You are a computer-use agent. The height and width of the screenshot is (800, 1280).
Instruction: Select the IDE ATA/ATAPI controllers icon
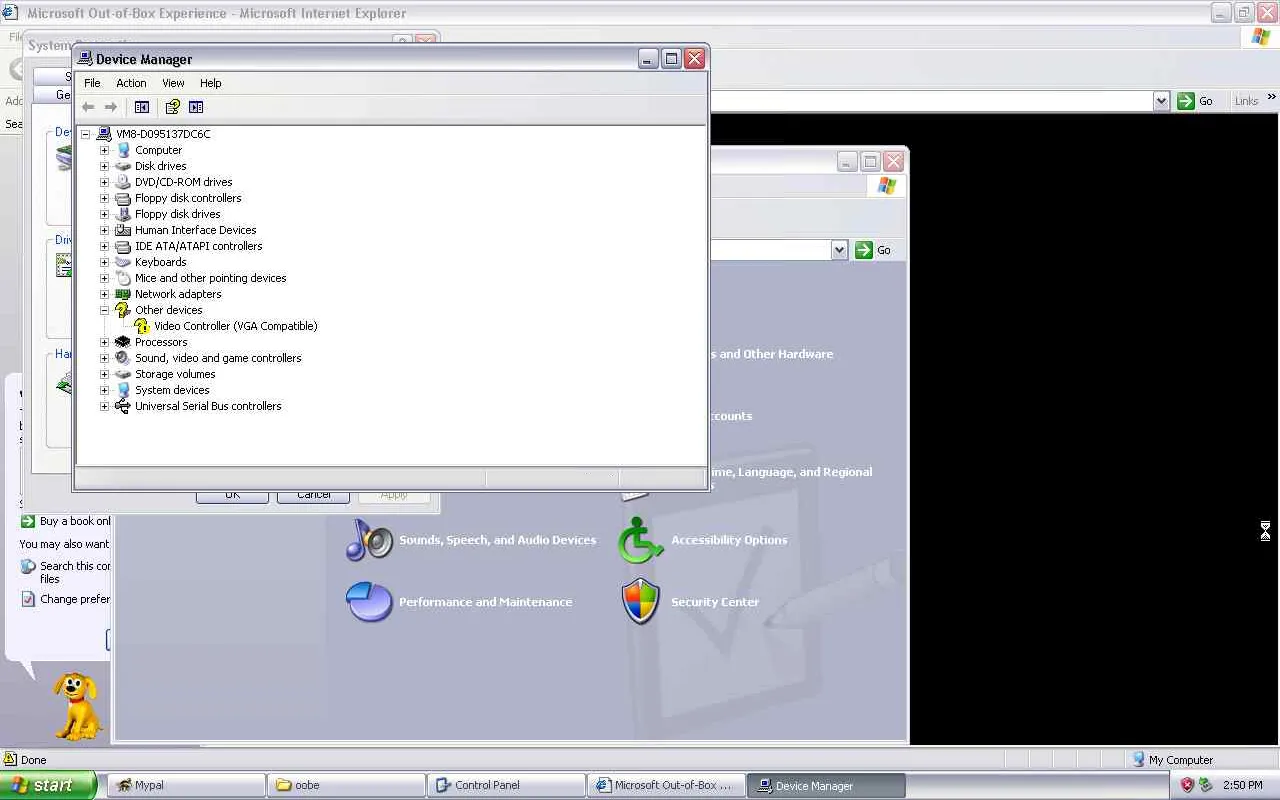[x=123, y=246]
